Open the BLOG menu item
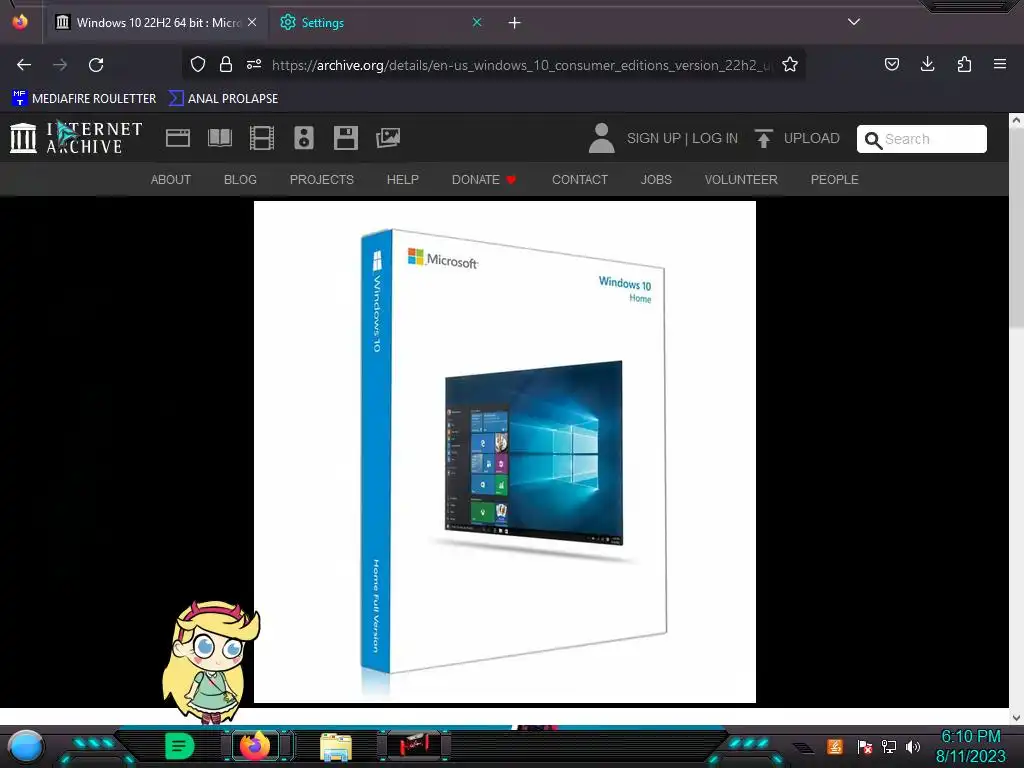Image resolution: width=1024 pixels, height=768 pixels. (x=240, y=180)
